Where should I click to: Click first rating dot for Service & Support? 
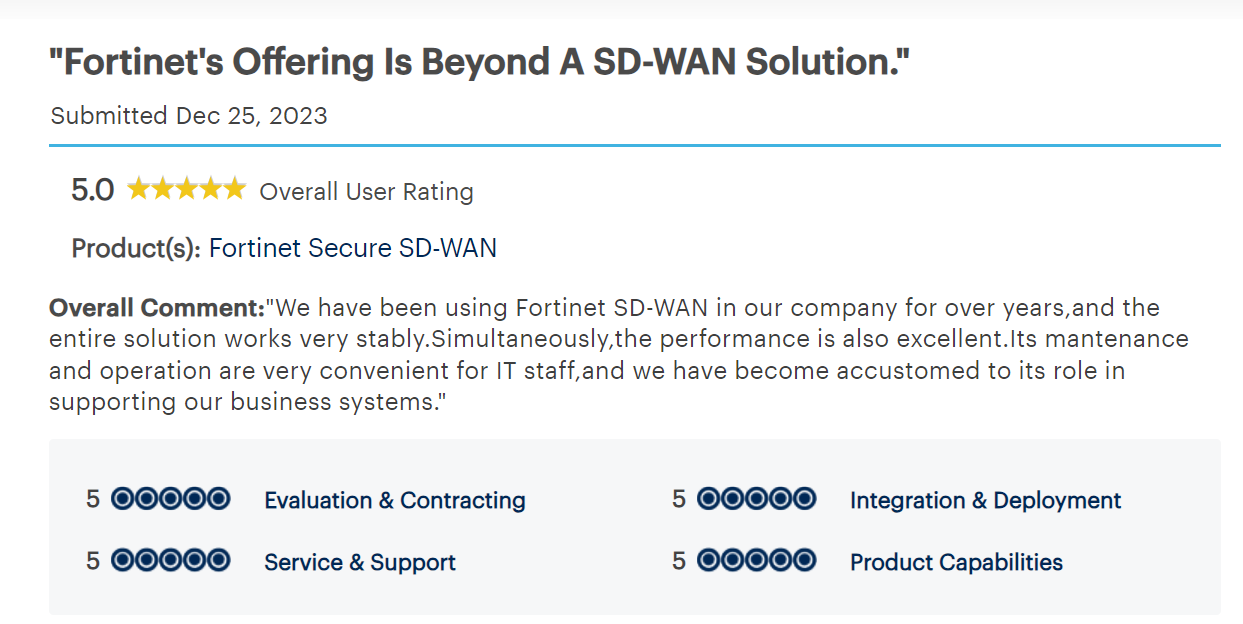pyautogui.click(x=122, y=560)
